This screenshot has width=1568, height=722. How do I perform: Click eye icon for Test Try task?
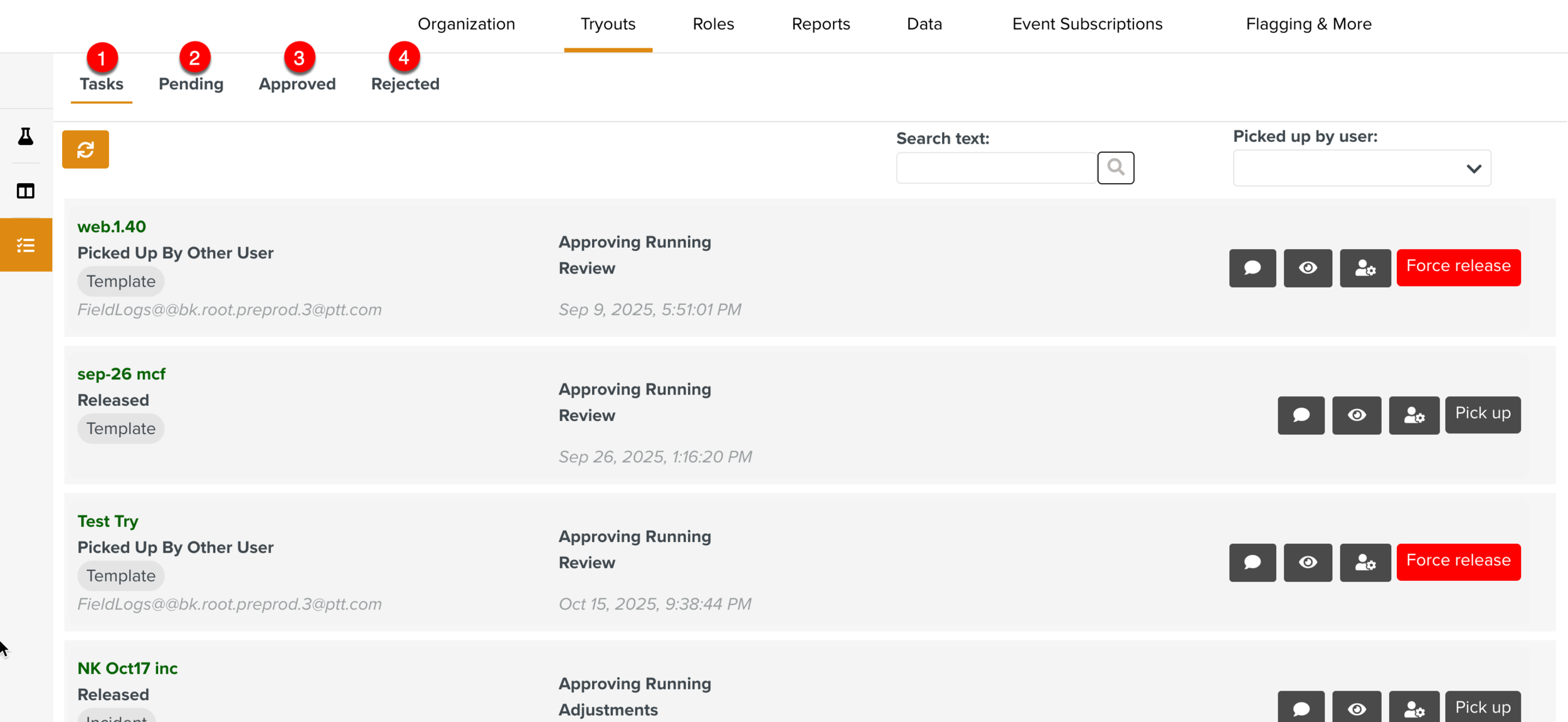1307,562
